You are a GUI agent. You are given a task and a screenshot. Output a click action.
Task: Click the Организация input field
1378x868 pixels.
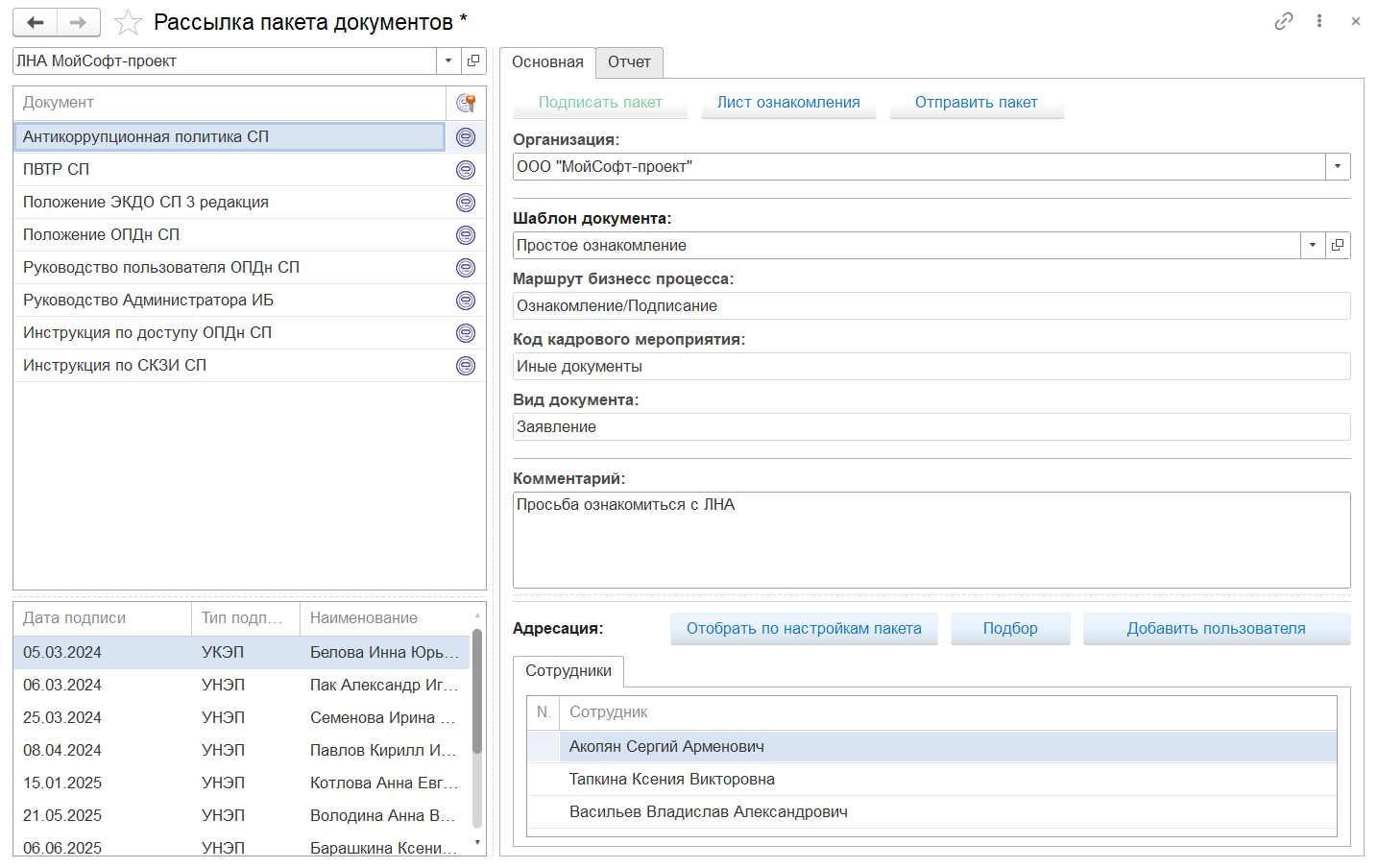click(919, 166)
